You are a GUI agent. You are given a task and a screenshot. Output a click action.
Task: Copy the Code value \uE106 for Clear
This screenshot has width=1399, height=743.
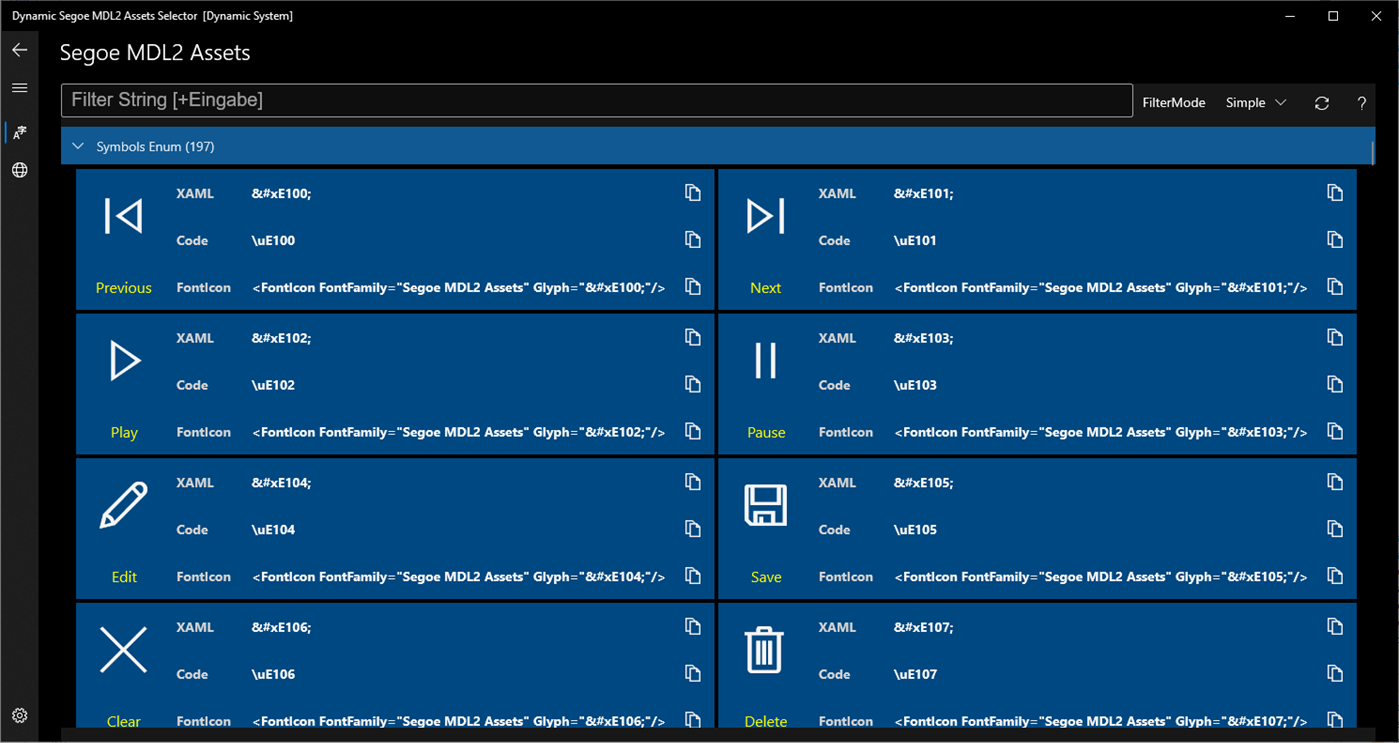coord(692,674)
